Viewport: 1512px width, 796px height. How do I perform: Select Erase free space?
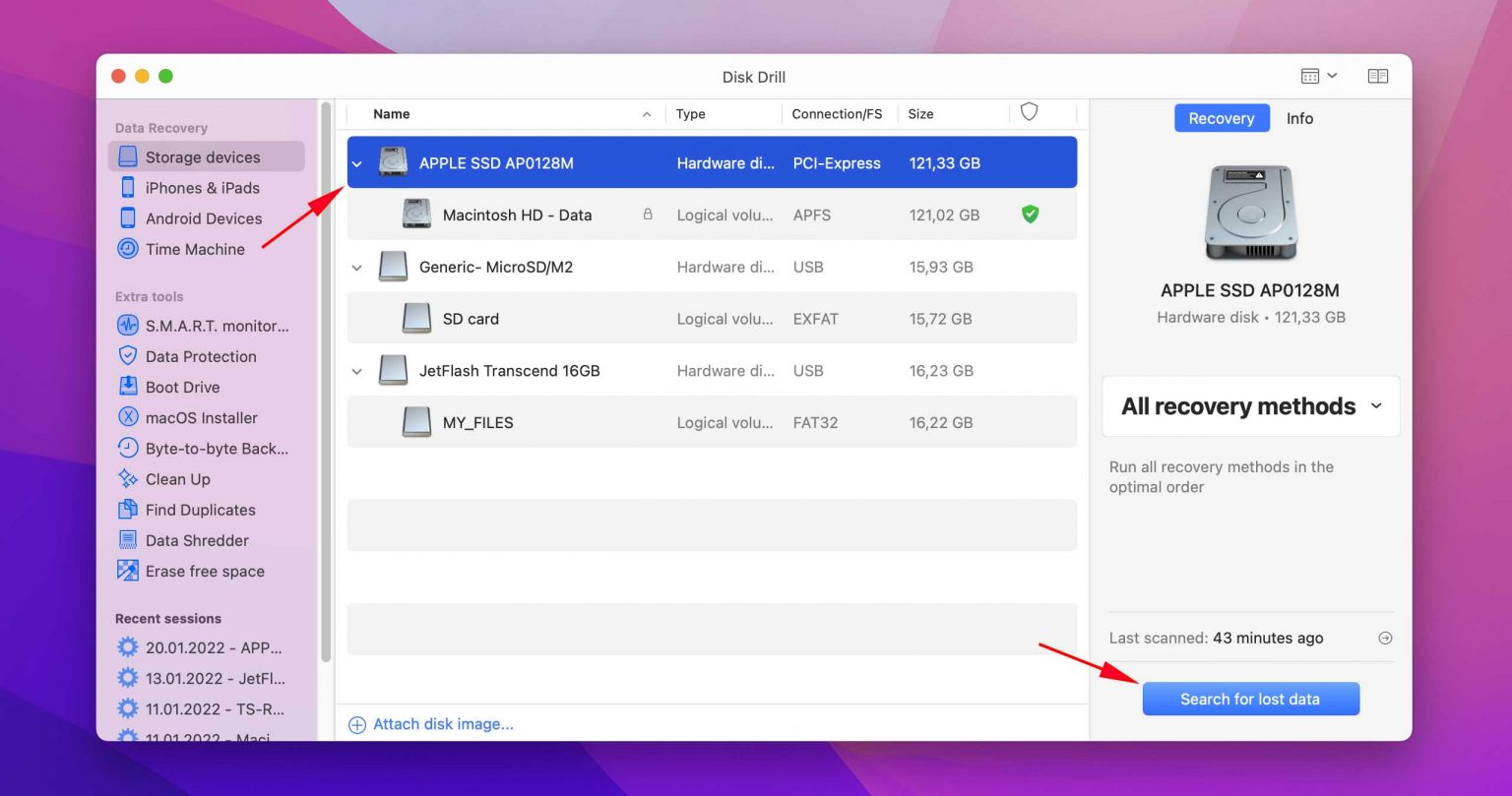pos(203,571)
